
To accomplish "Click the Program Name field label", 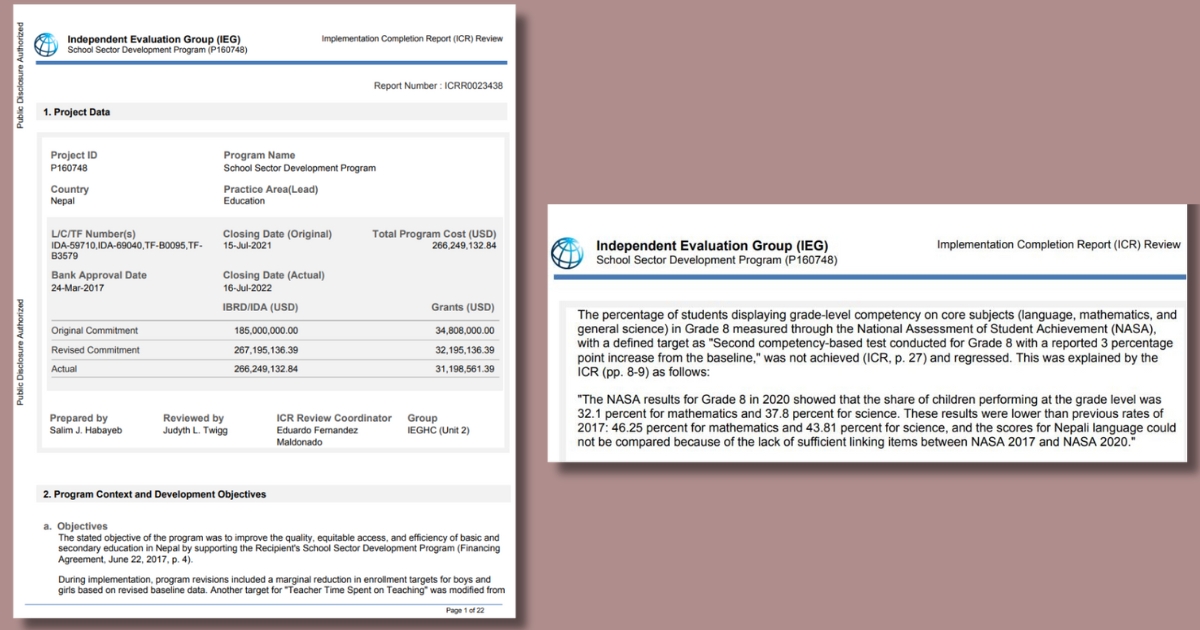I will click(x=259, y=155).
